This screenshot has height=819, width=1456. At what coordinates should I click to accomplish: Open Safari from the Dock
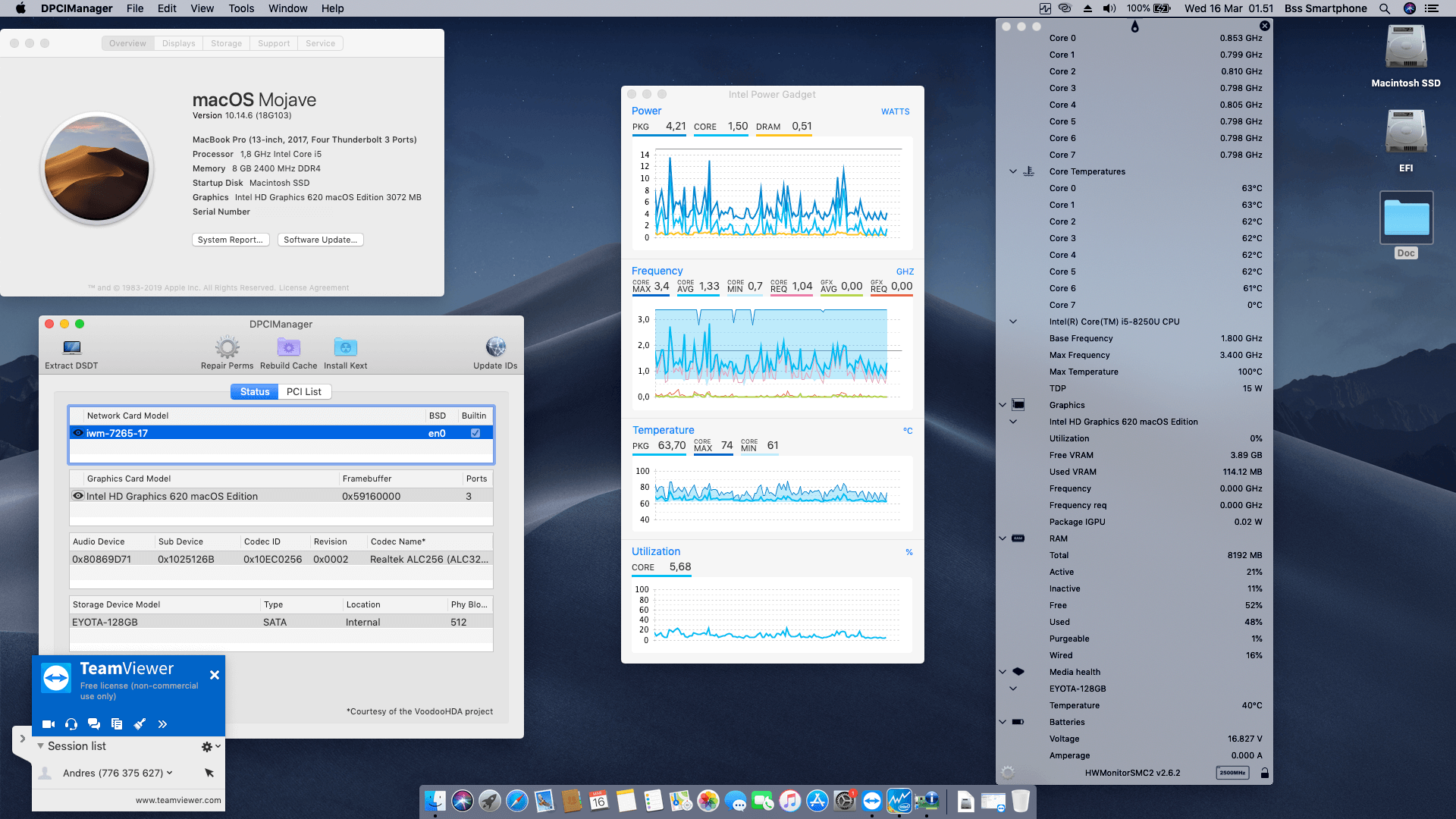click(x=517, y=801)
